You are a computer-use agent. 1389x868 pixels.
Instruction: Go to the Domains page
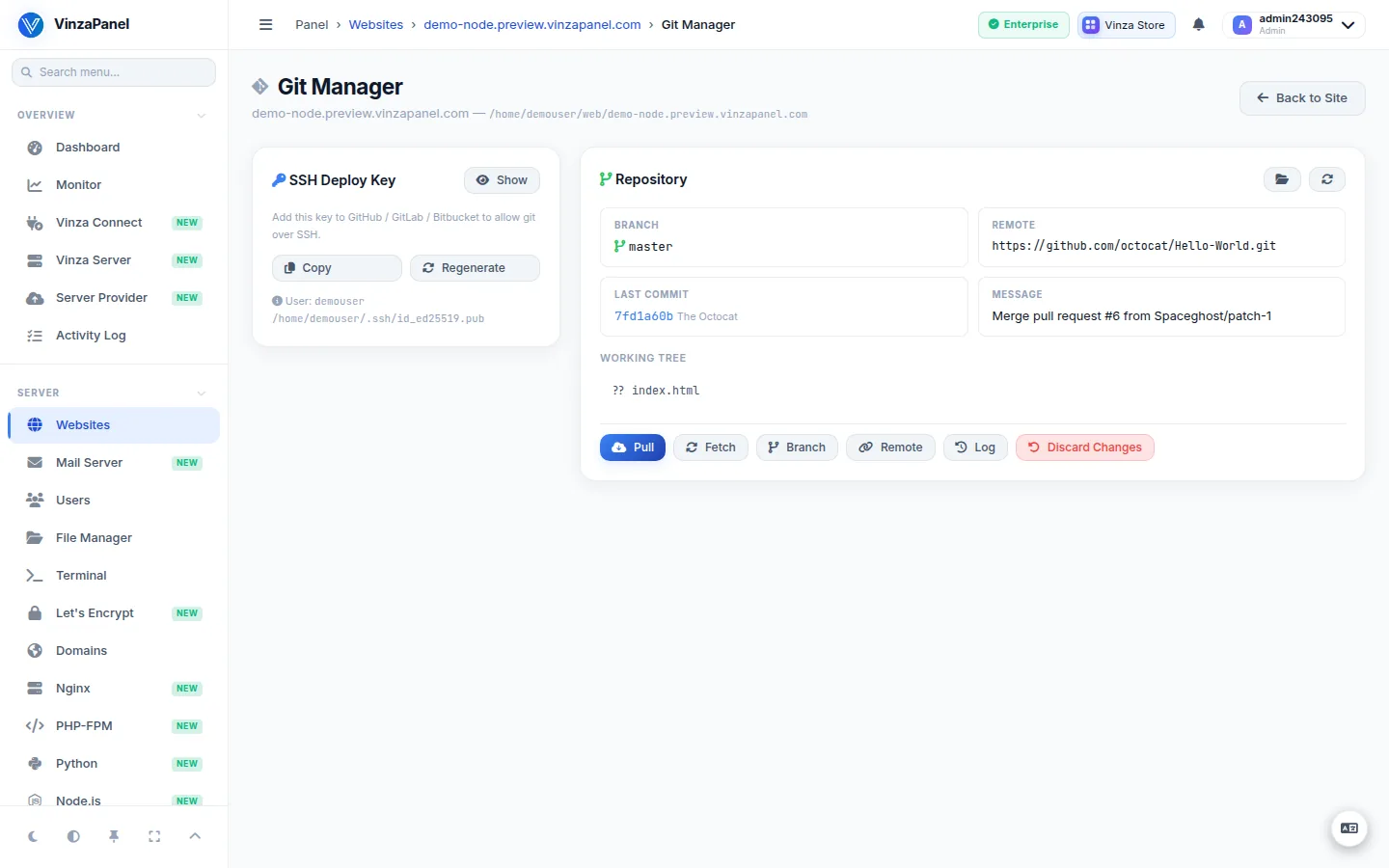114,651
